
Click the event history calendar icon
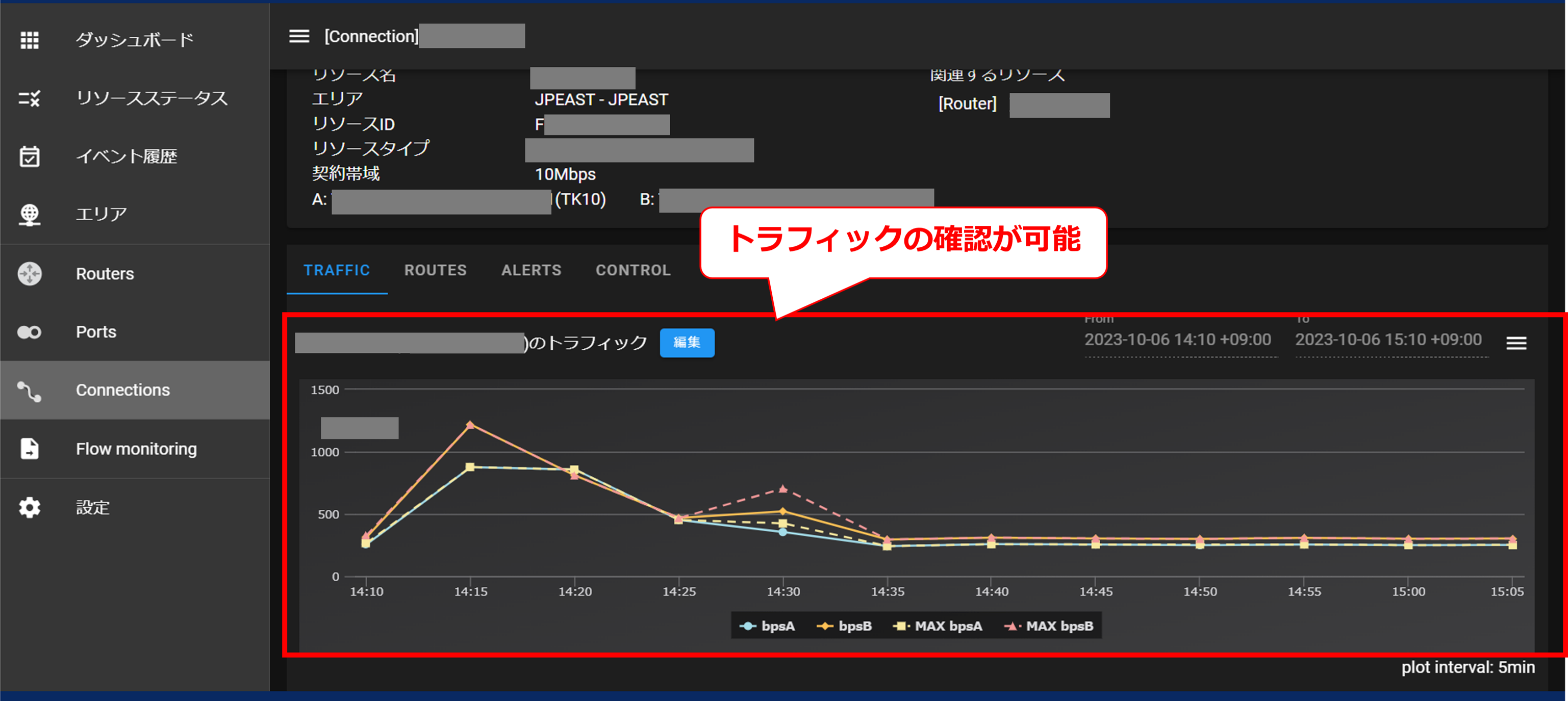(29, 157)
